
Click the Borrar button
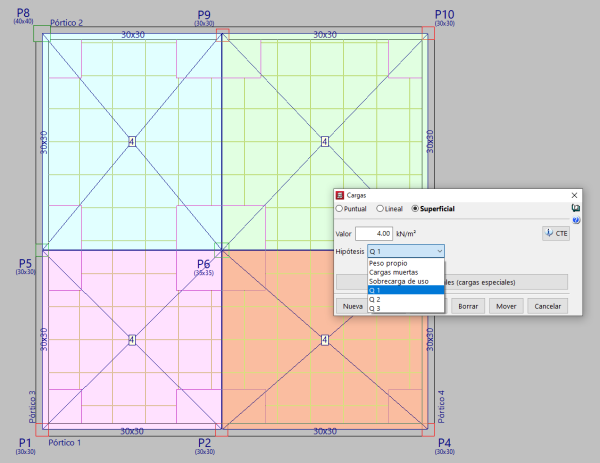pos(468,306)
